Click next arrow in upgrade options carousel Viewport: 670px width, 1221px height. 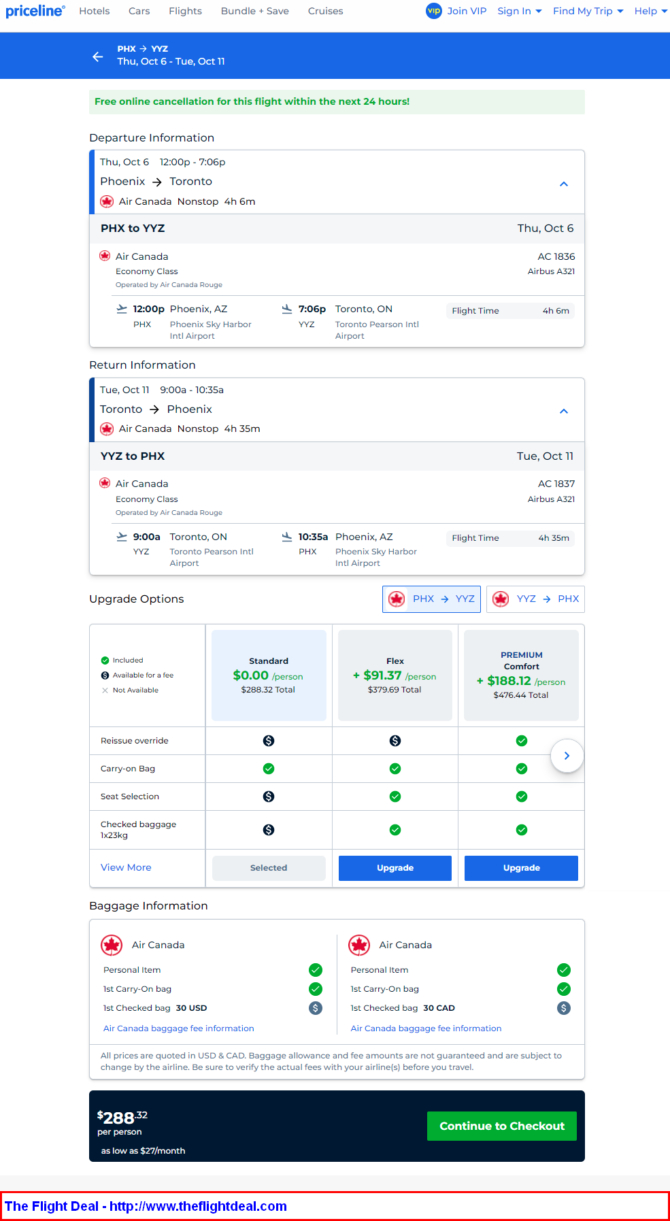(x=567, y=756)
